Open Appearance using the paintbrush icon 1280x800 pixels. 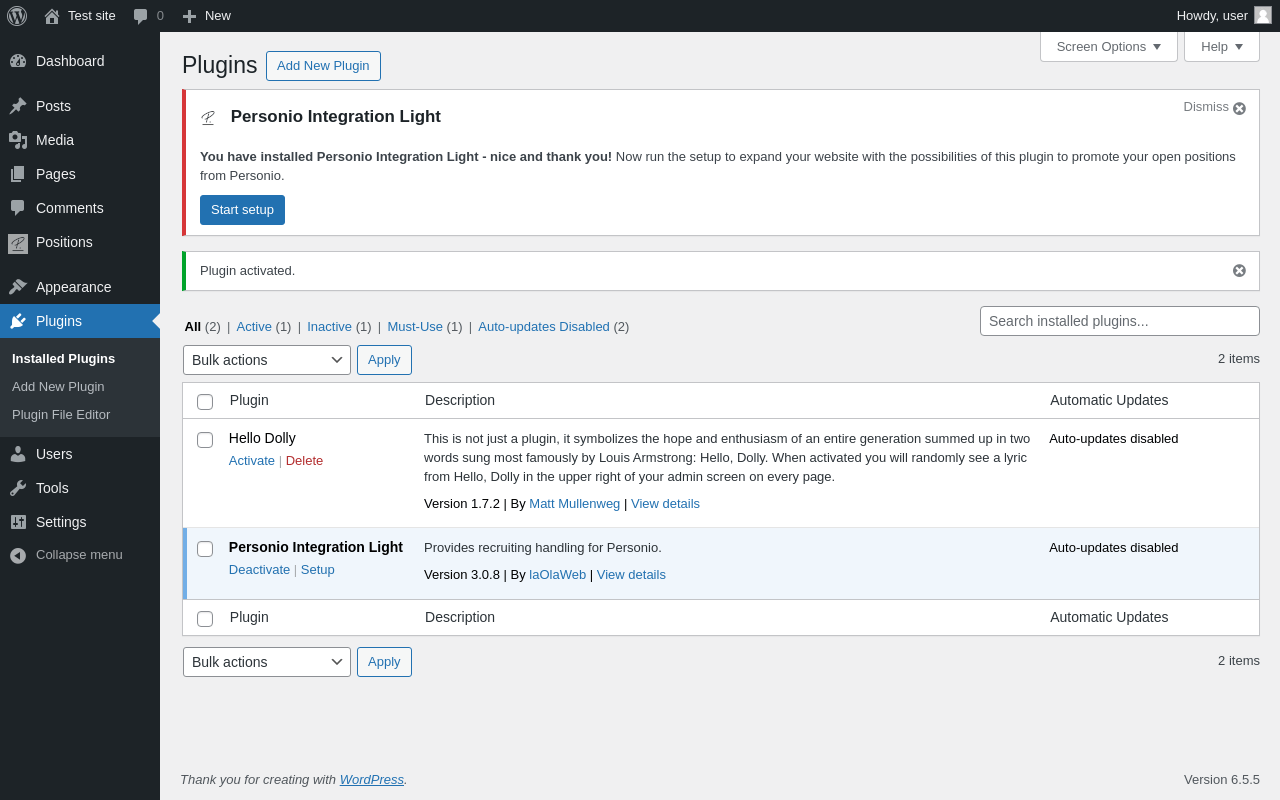tap(18, 287)
